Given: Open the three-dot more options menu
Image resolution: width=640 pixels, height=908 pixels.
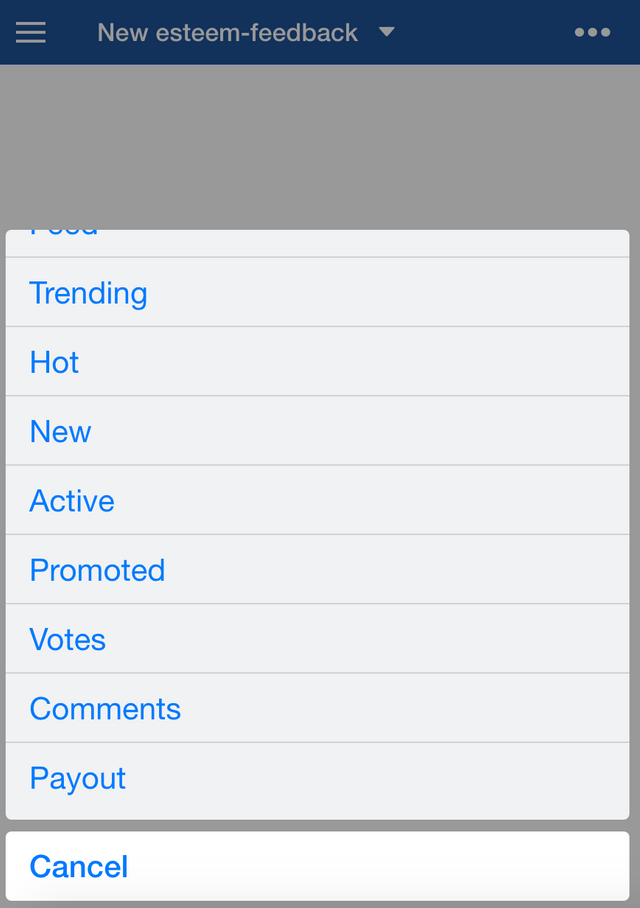Looking at the screenshot, I should 592,32.
